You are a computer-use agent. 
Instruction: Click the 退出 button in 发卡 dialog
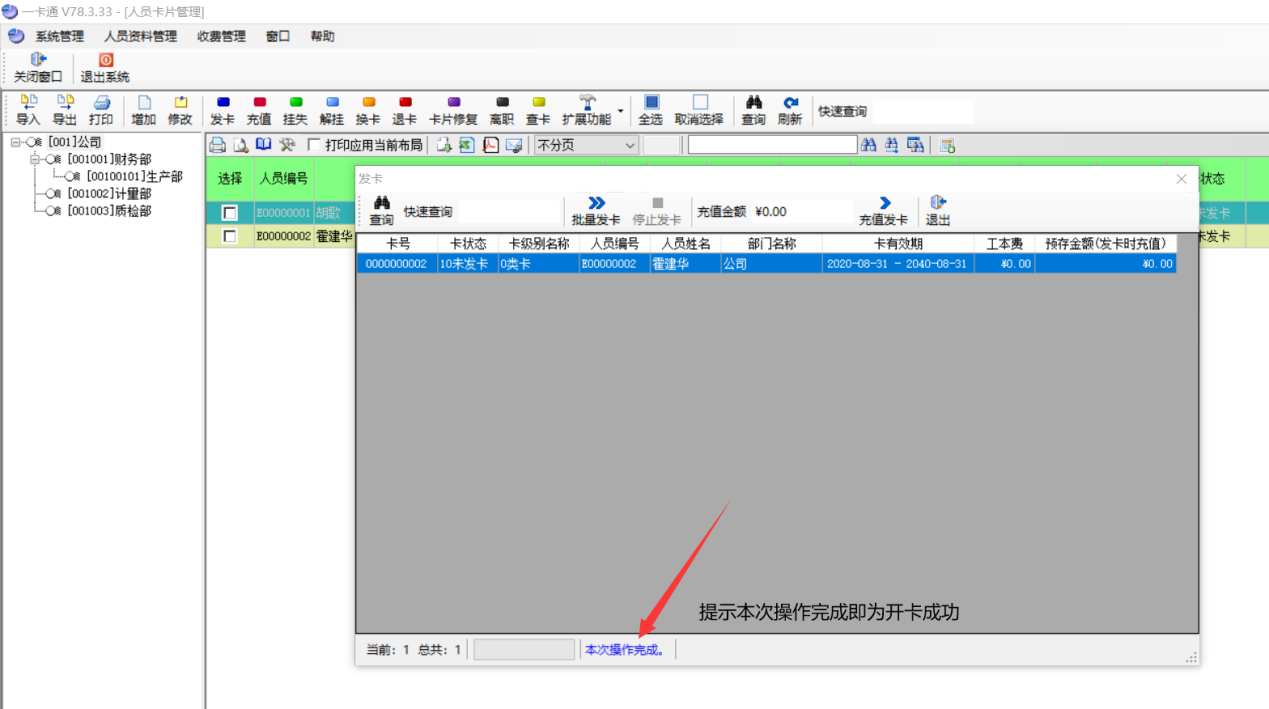pos(938,211)
